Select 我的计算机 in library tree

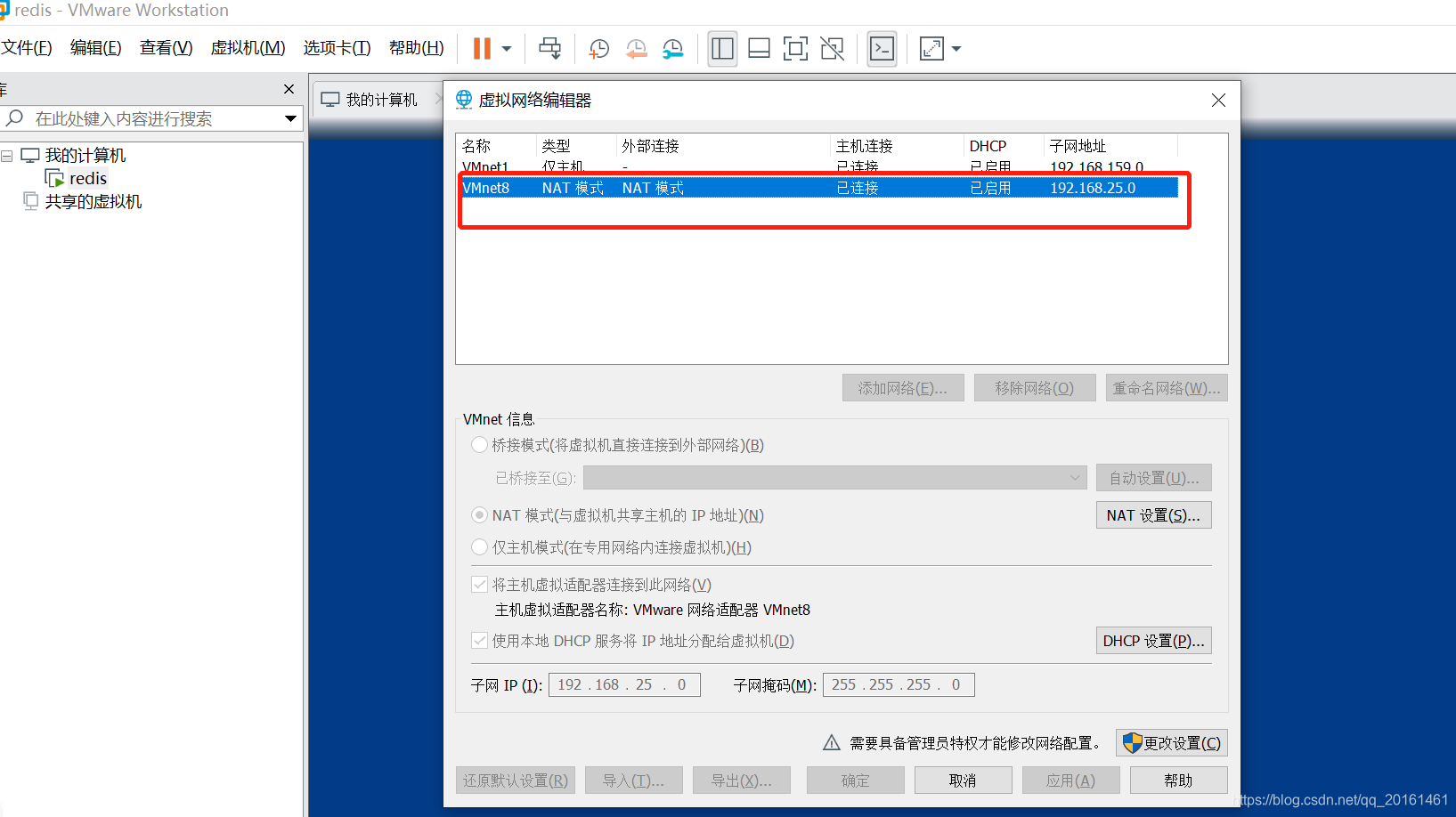point(85,155)
